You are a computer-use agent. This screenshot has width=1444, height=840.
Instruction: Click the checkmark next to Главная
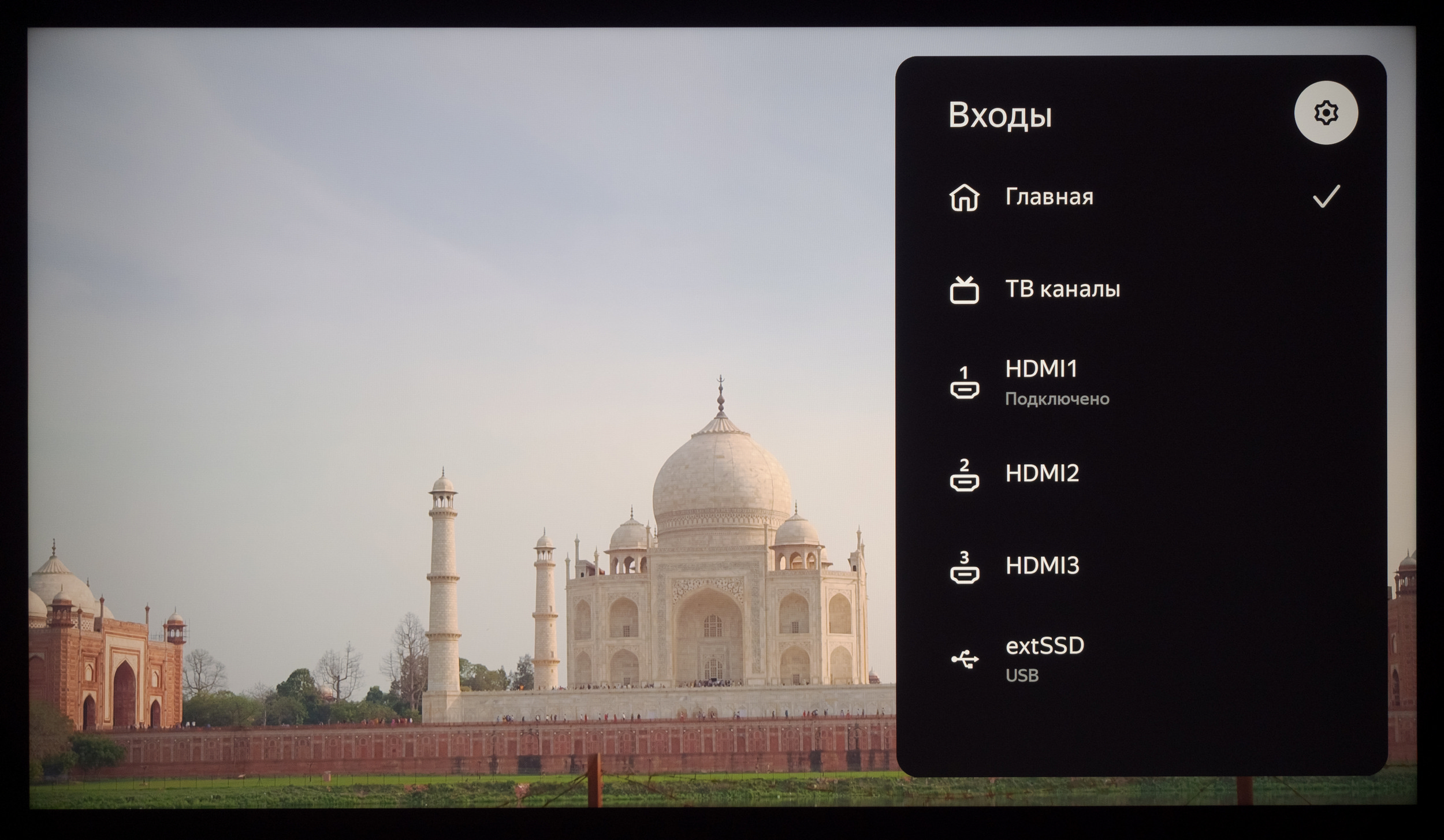pyautogui.click(x=1326, y=197)
